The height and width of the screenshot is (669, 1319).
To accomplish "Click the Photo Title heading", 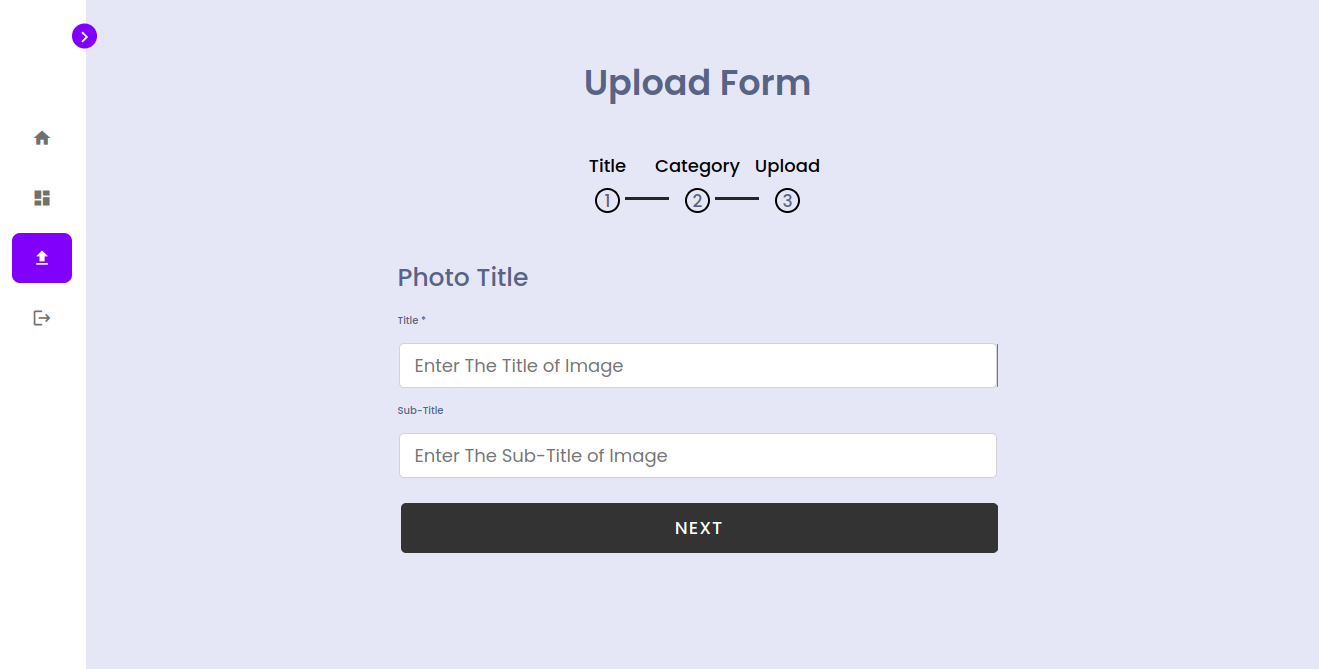I will pyautogui.click(x=462, y=277).
